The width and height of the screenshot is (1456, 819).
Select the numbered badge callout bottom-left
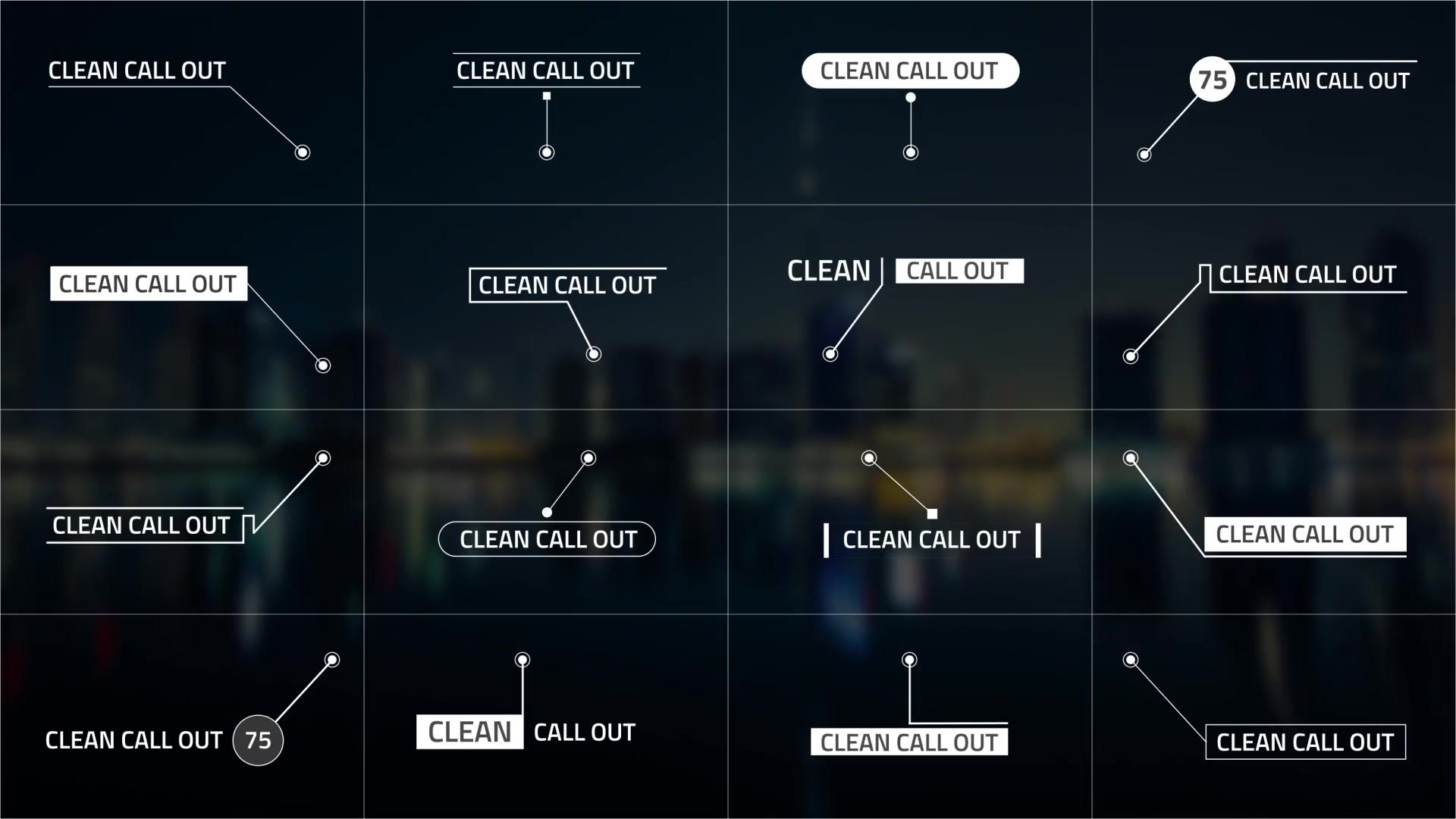point(256,739)
